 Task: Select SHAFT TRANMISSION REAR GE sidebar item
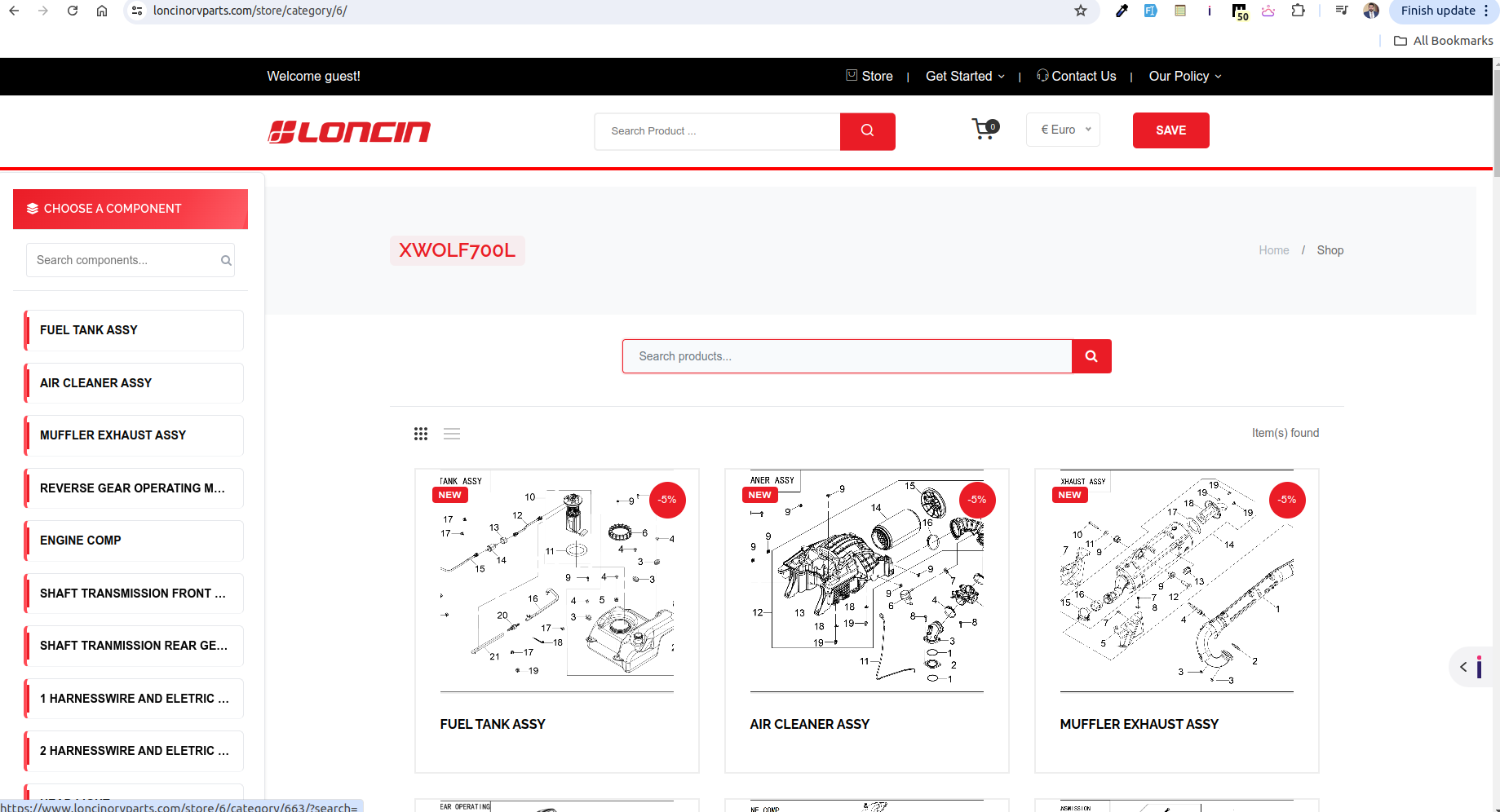134,646
